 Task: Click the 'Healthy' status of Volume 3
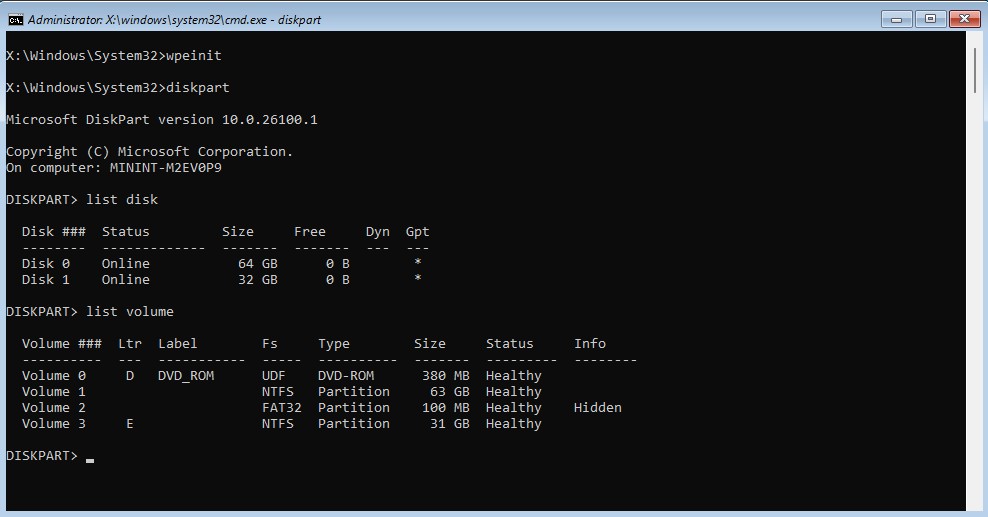pyautogui.click(x=514, y=424)
